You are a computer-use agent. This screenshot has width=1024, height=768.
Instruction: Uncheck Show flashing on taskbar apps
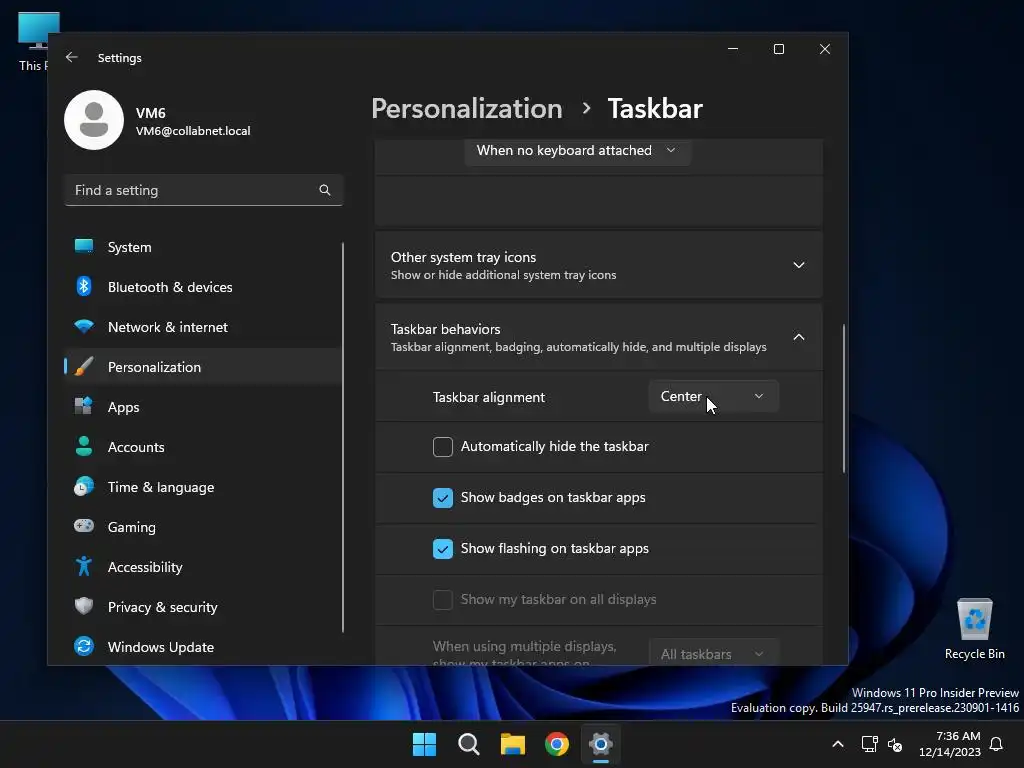(x=443, y=549)
